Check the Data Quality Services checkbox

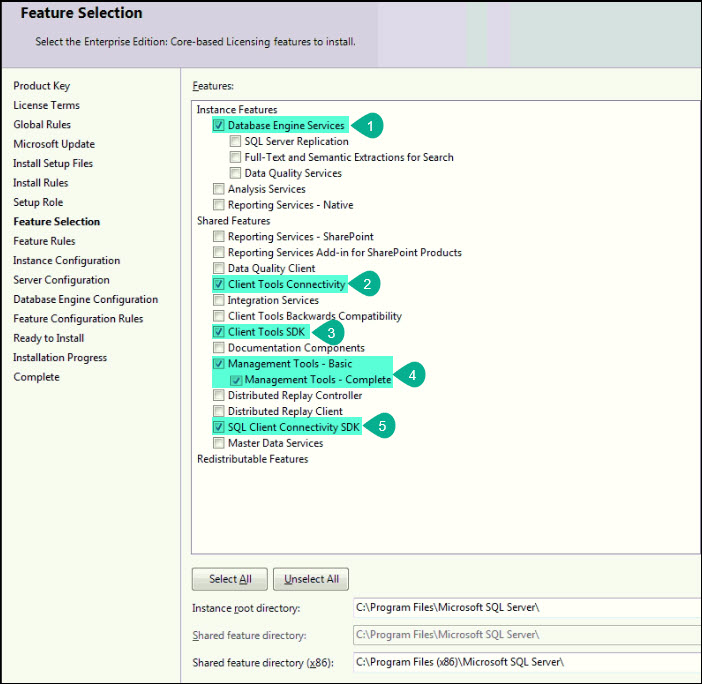pos(235,173)
